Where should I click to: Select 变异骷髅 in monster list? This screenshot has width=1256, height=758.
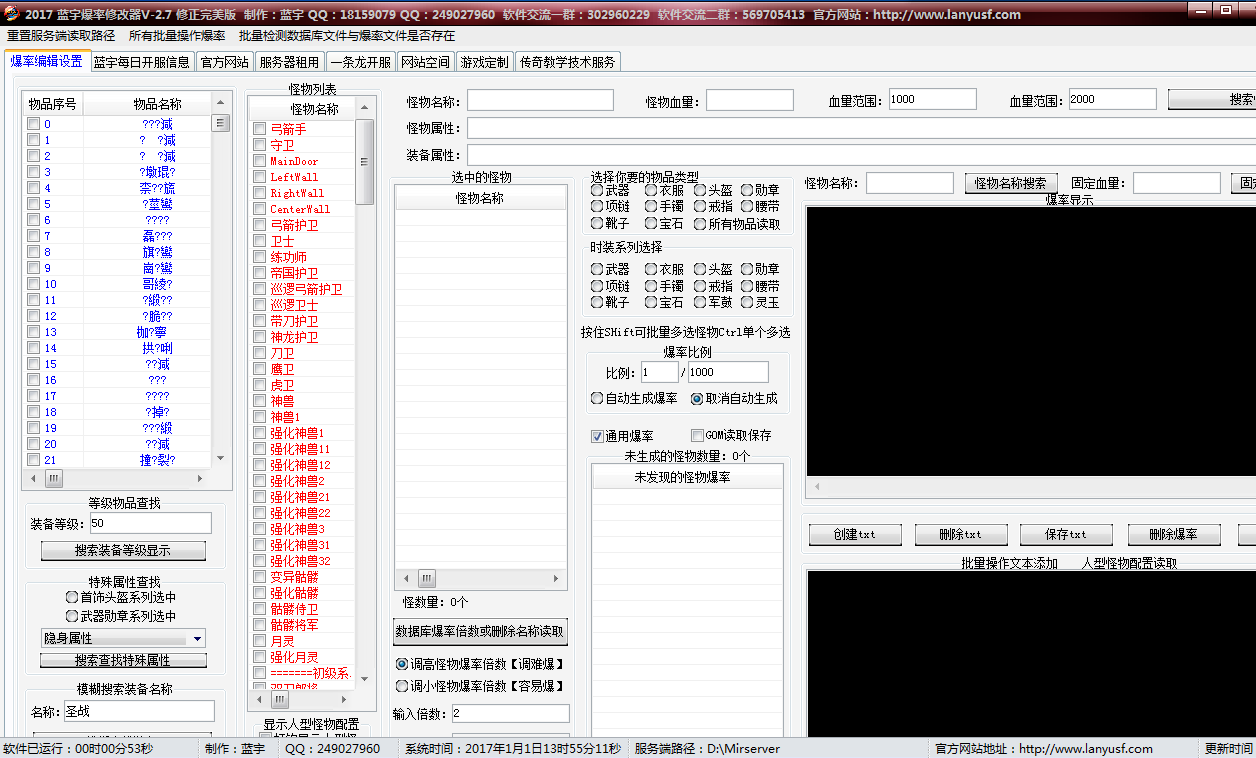pyautogui.click(x=294, y=577)
